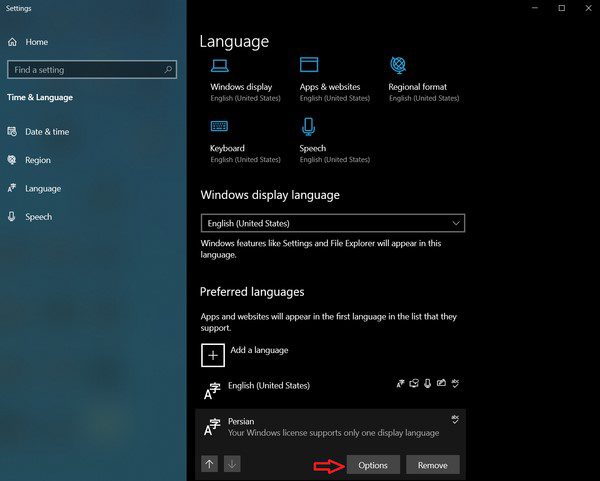Close the Settings window
Image resolution: width=600 pixels, height=481 pixels.
coord(589,8)
